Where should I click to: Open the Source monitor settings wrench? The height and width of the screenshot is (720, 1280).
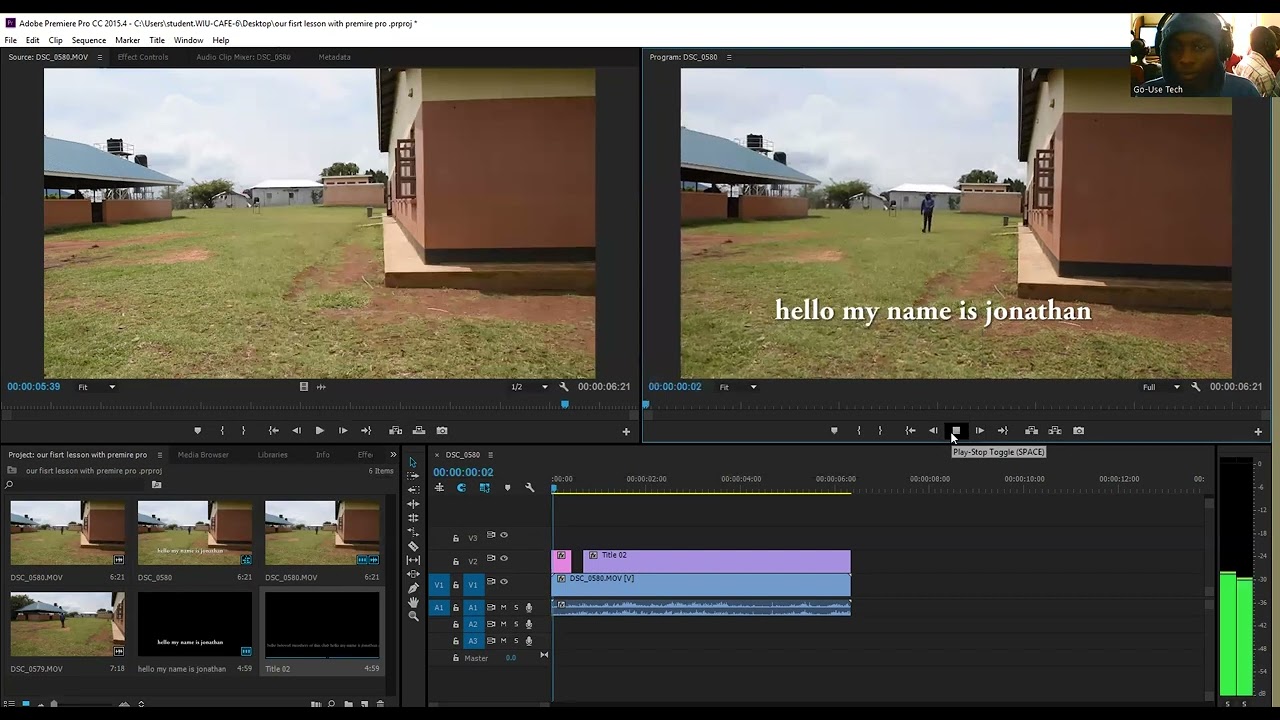click(x=563, y=387)
